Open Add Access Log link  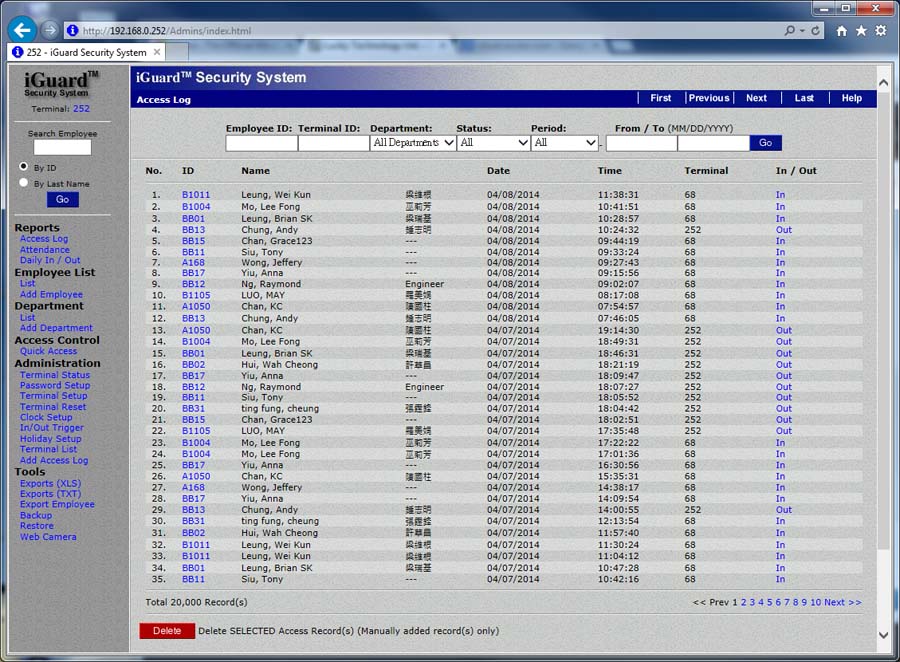click(54, 460)
